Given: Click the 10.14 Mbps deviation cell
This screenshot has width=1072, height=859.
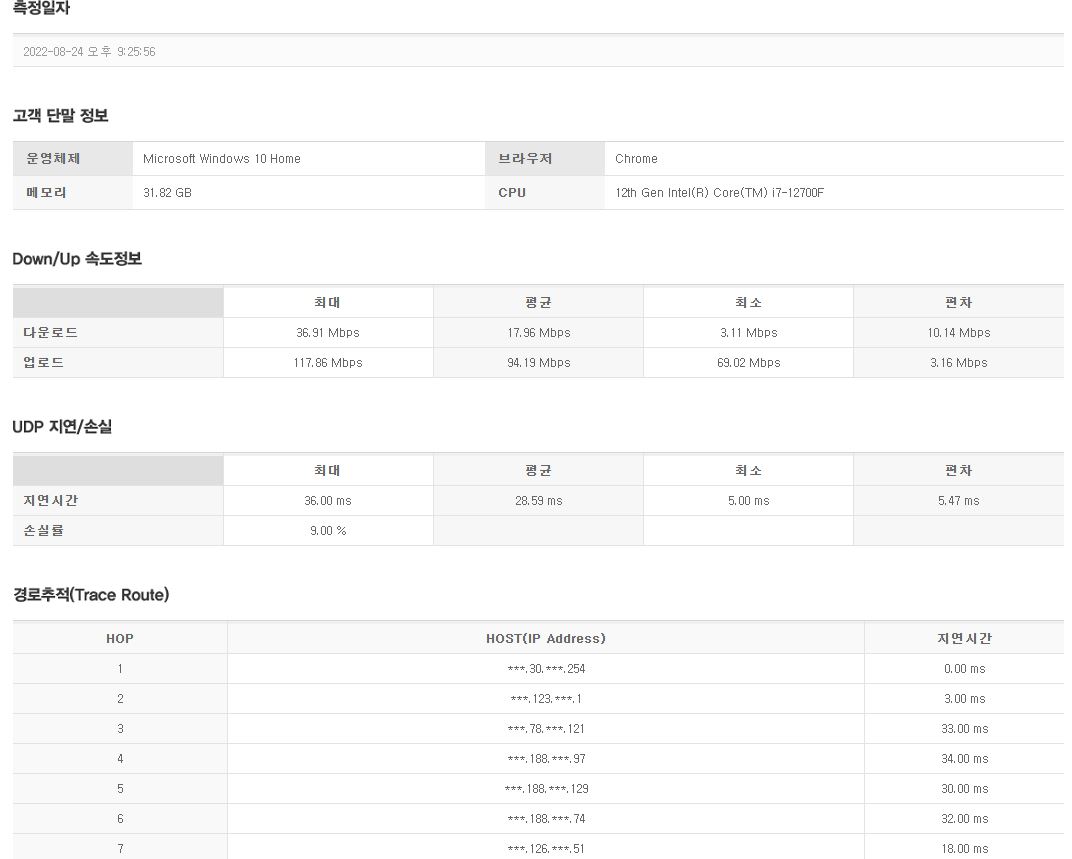Looking at the screenshot, I should click(x=958, y=333).
